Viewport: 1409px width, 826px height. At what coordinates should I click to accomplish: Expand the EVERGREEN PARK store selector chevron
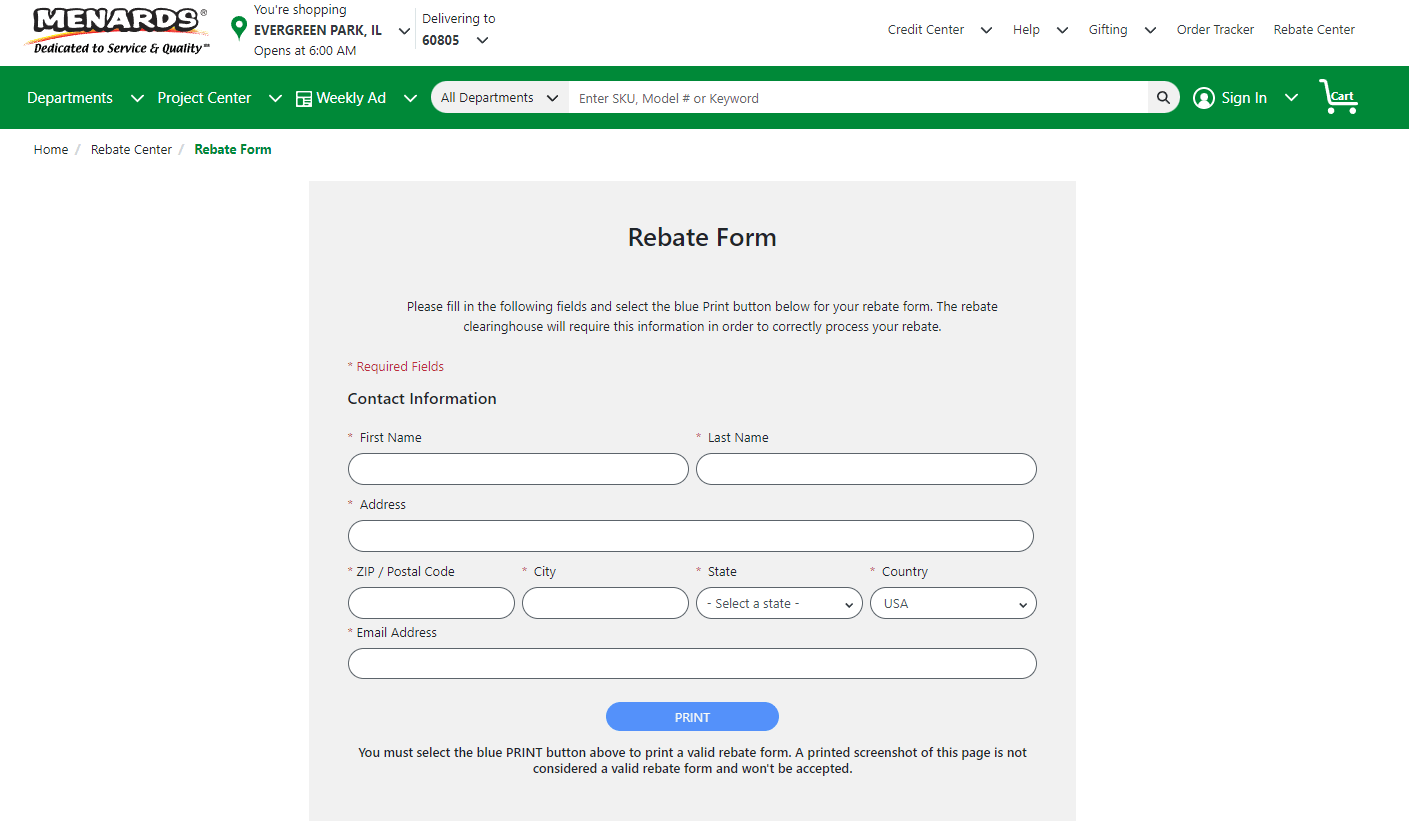[x=404, y=30]
